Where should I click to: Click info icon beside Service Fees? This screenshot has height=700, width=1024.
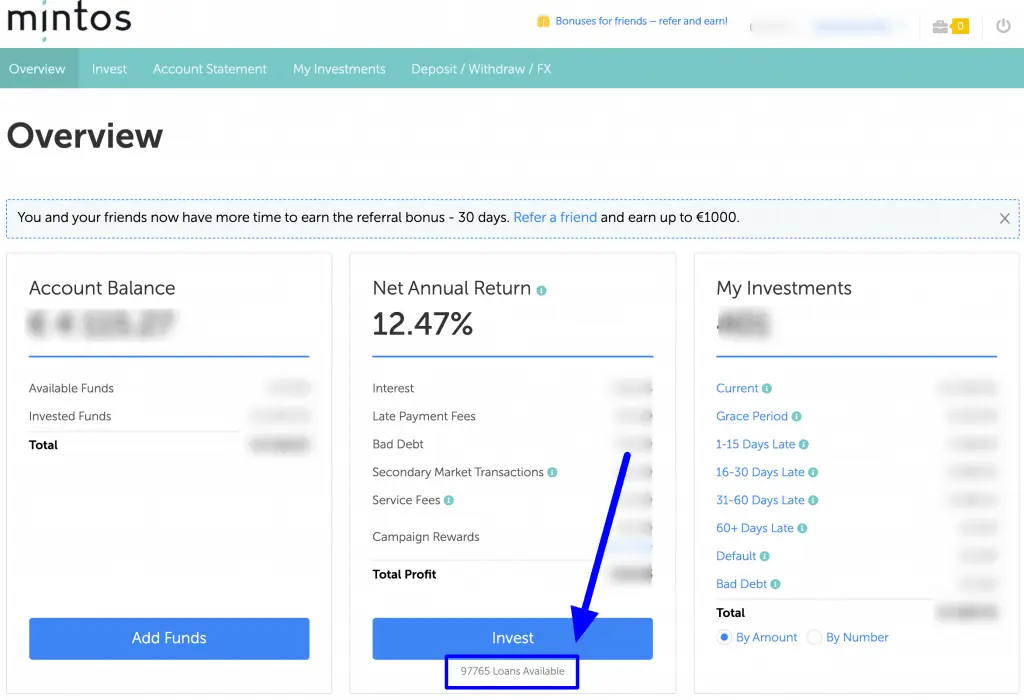(x=449, y=501)
